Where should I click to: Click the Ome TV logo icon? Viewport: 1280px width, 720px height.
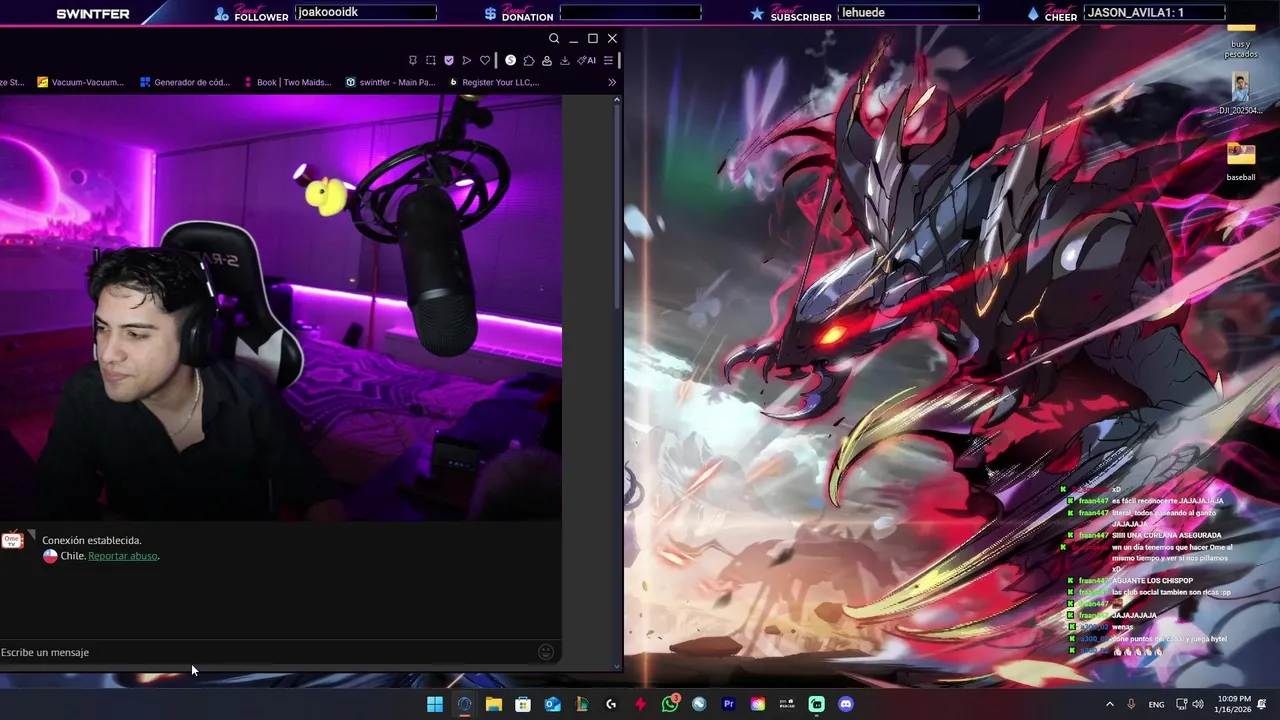click(12, 541)
